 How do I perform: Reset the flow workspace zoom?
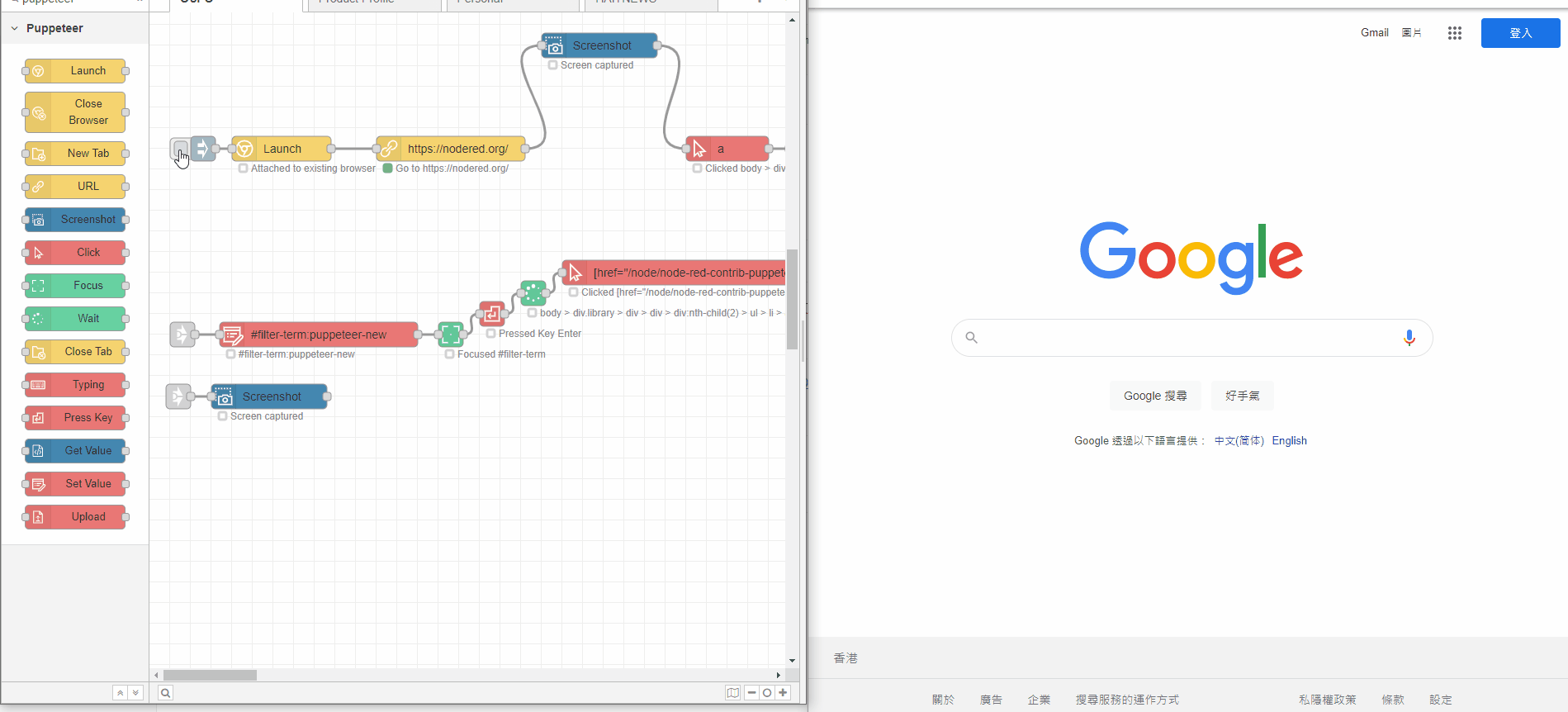767,693
